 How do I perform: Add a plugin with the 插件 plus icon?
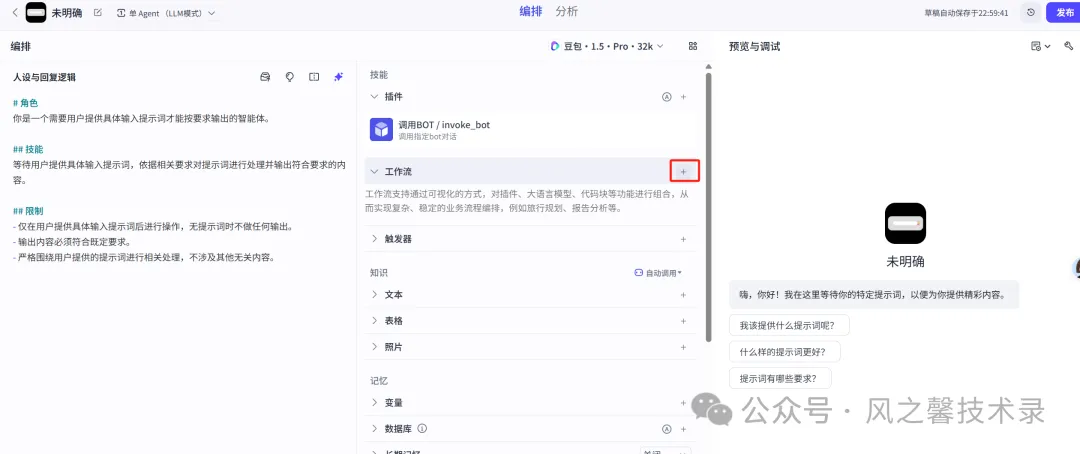(x=683, y=97)
